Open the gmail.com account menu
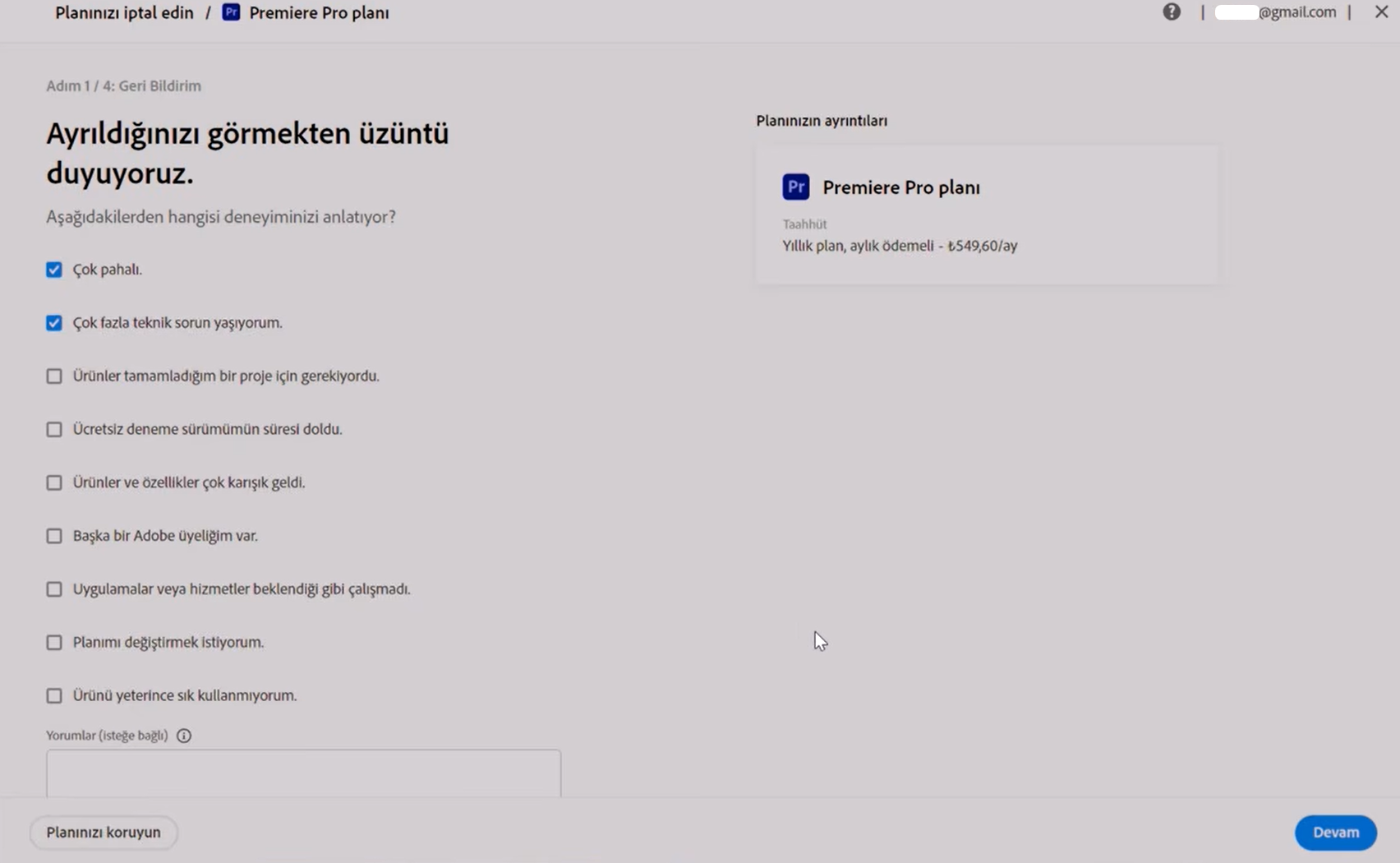 click(1275, 12)
